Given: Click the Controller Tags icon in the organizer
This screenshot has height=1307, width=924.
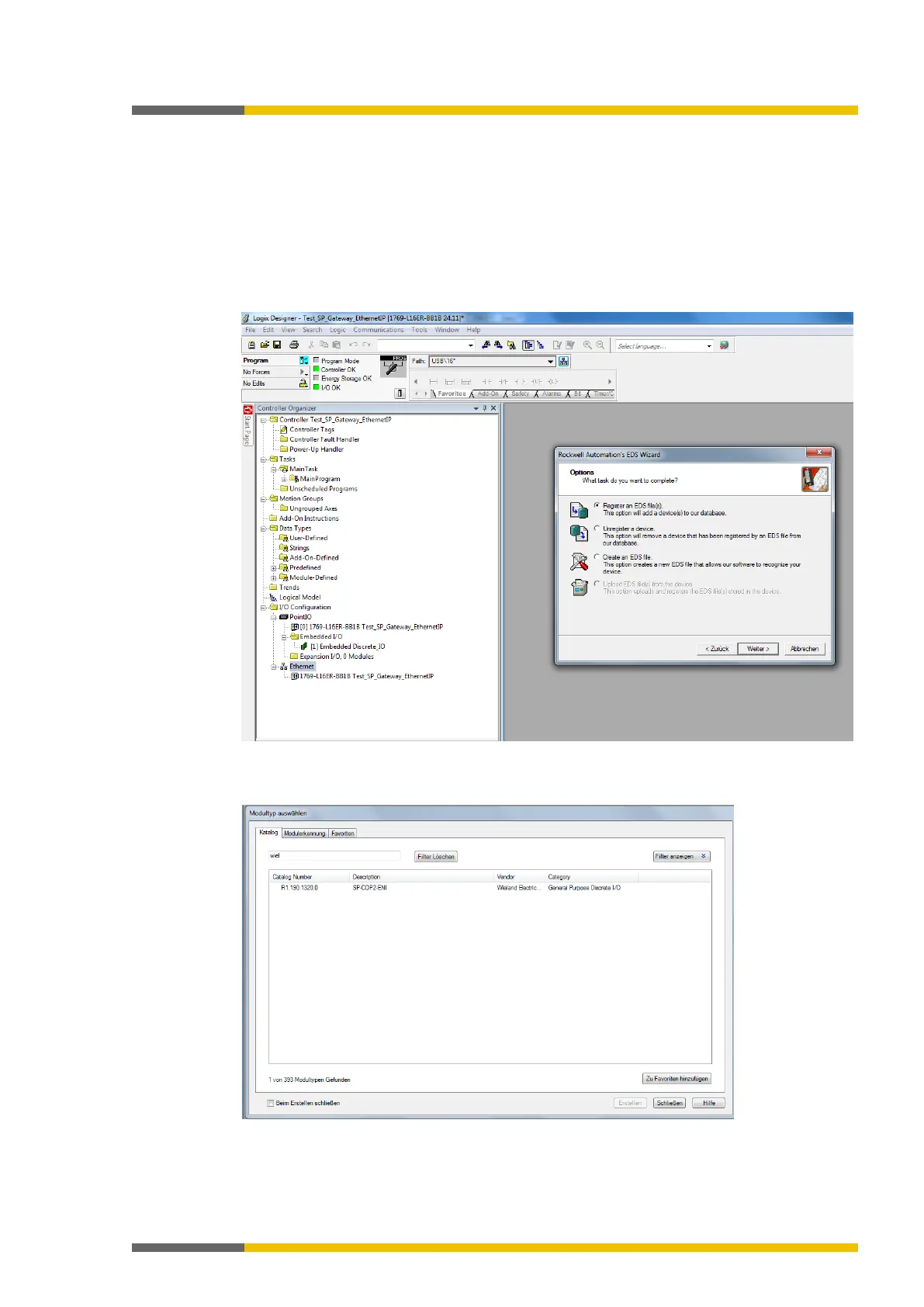Looking at the screenshot, I should coord(284,429).
